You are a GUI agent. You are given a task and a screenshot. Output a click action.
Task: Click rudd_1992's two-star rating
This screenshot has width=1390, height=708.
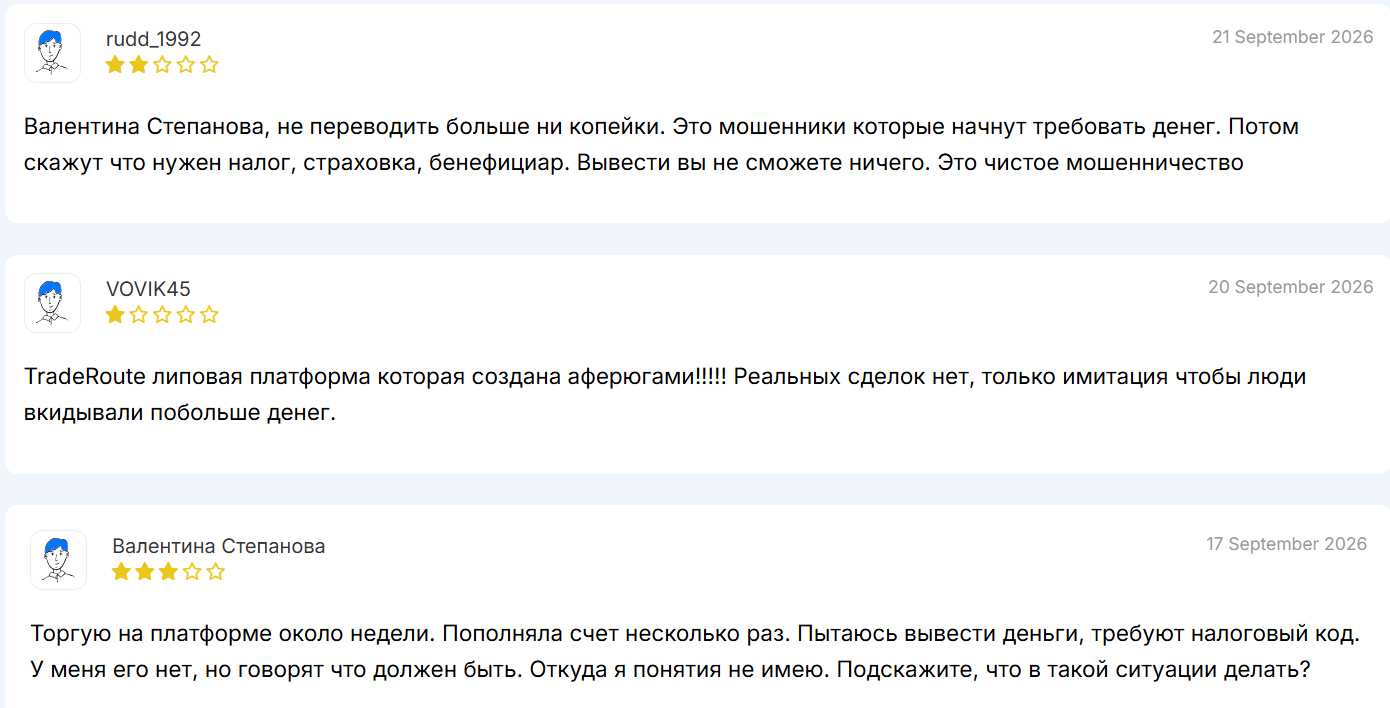(162, 65)
